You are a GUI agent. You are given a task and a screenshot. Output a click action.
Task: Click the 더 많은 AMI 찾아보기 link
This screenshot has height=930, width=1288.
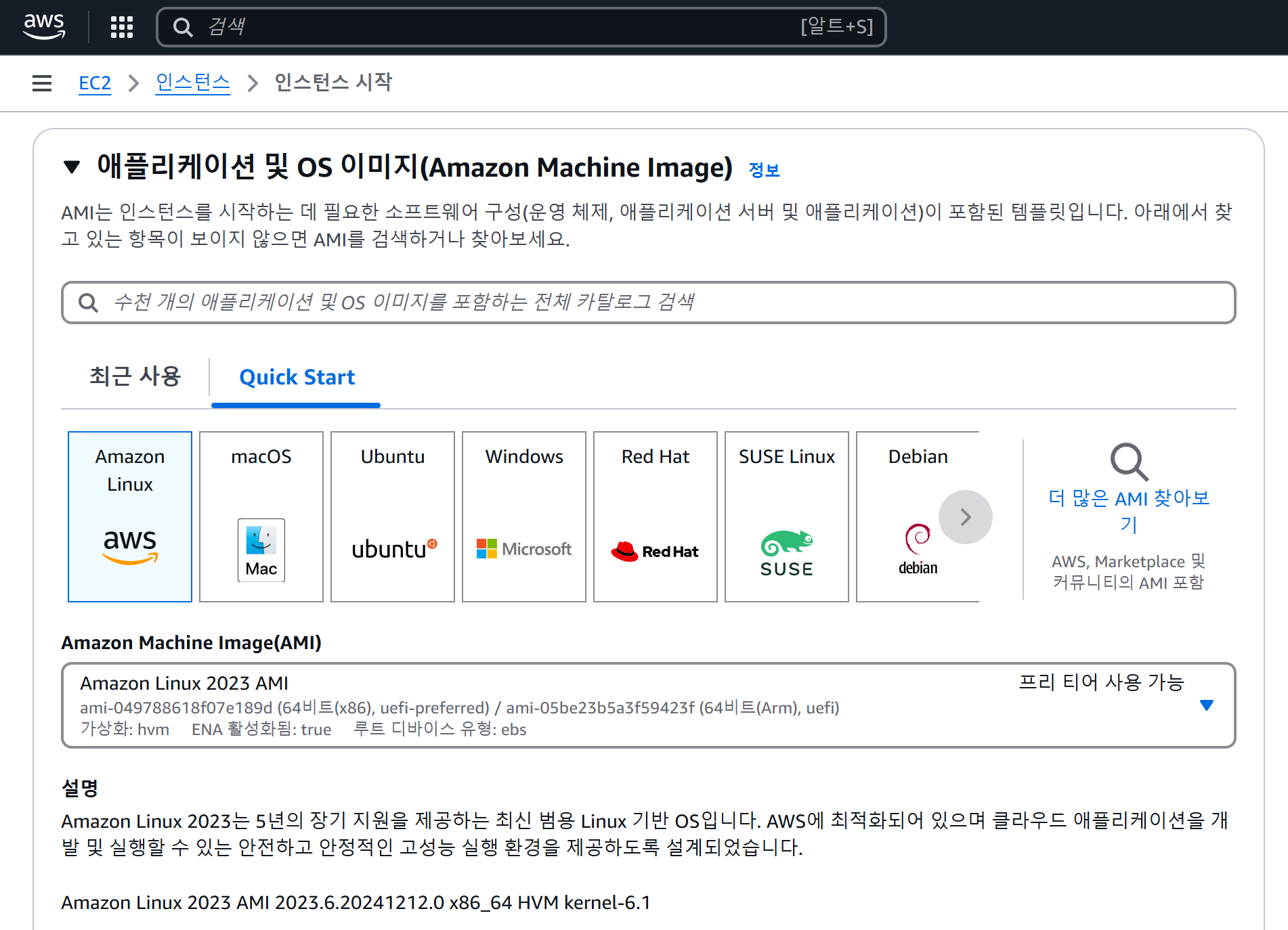pyautogui.click(x=1129, y=511)
